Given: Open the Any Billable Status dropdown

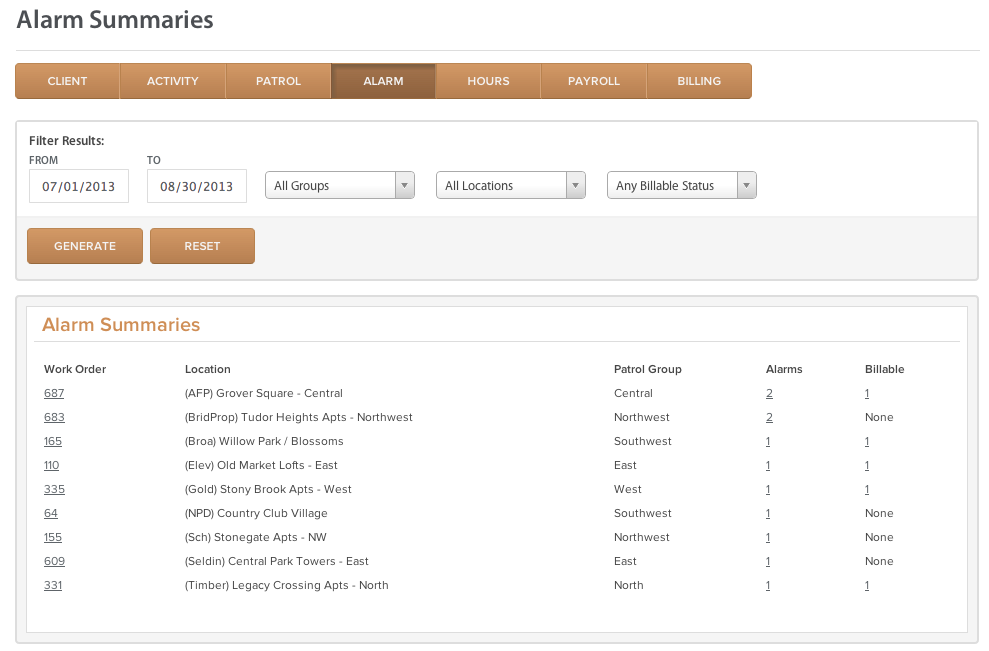Looking at the screenshot, I should click(682, 185).
